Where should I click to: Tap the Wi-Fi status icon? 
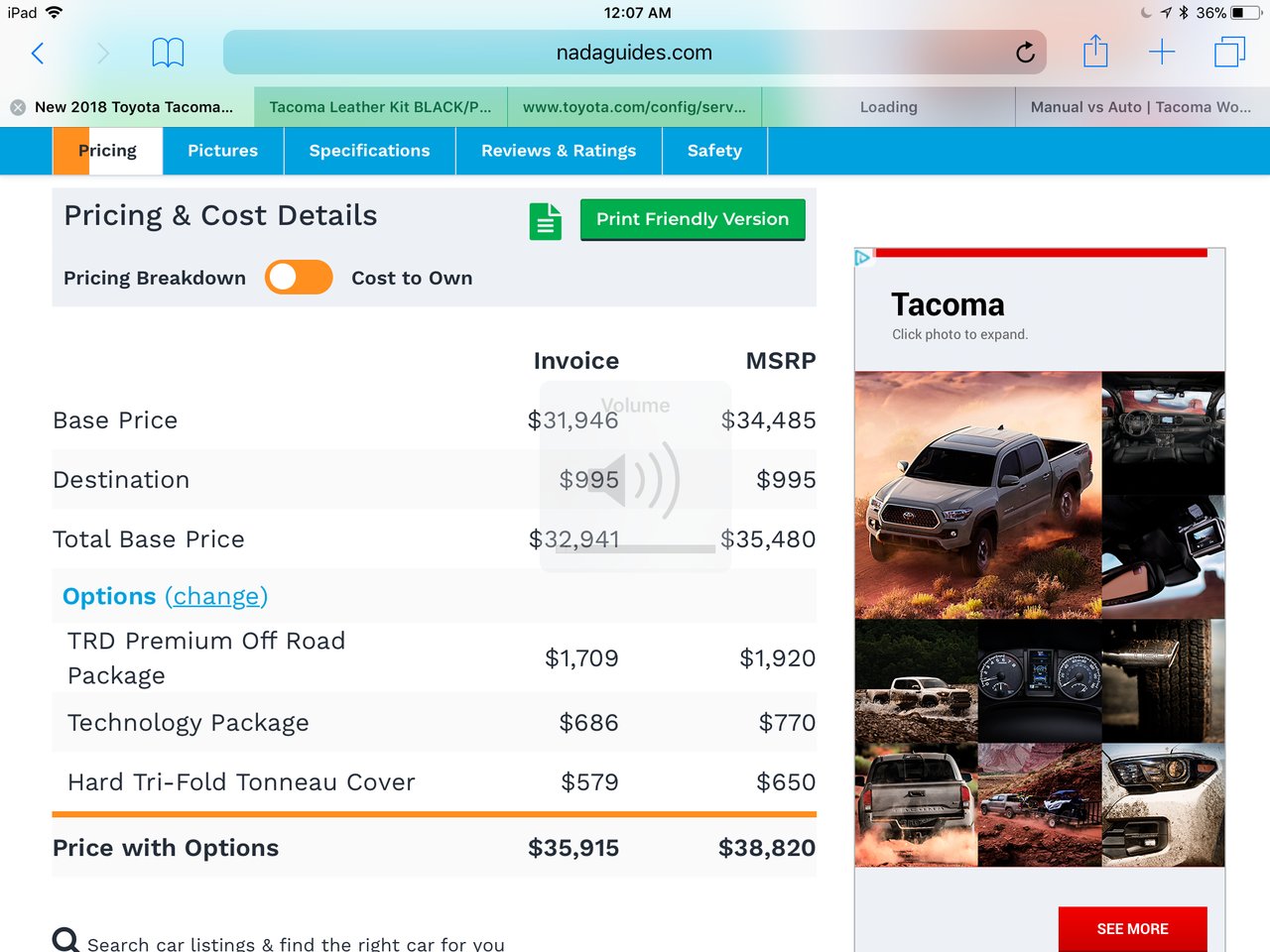click(x=54, y=13)
